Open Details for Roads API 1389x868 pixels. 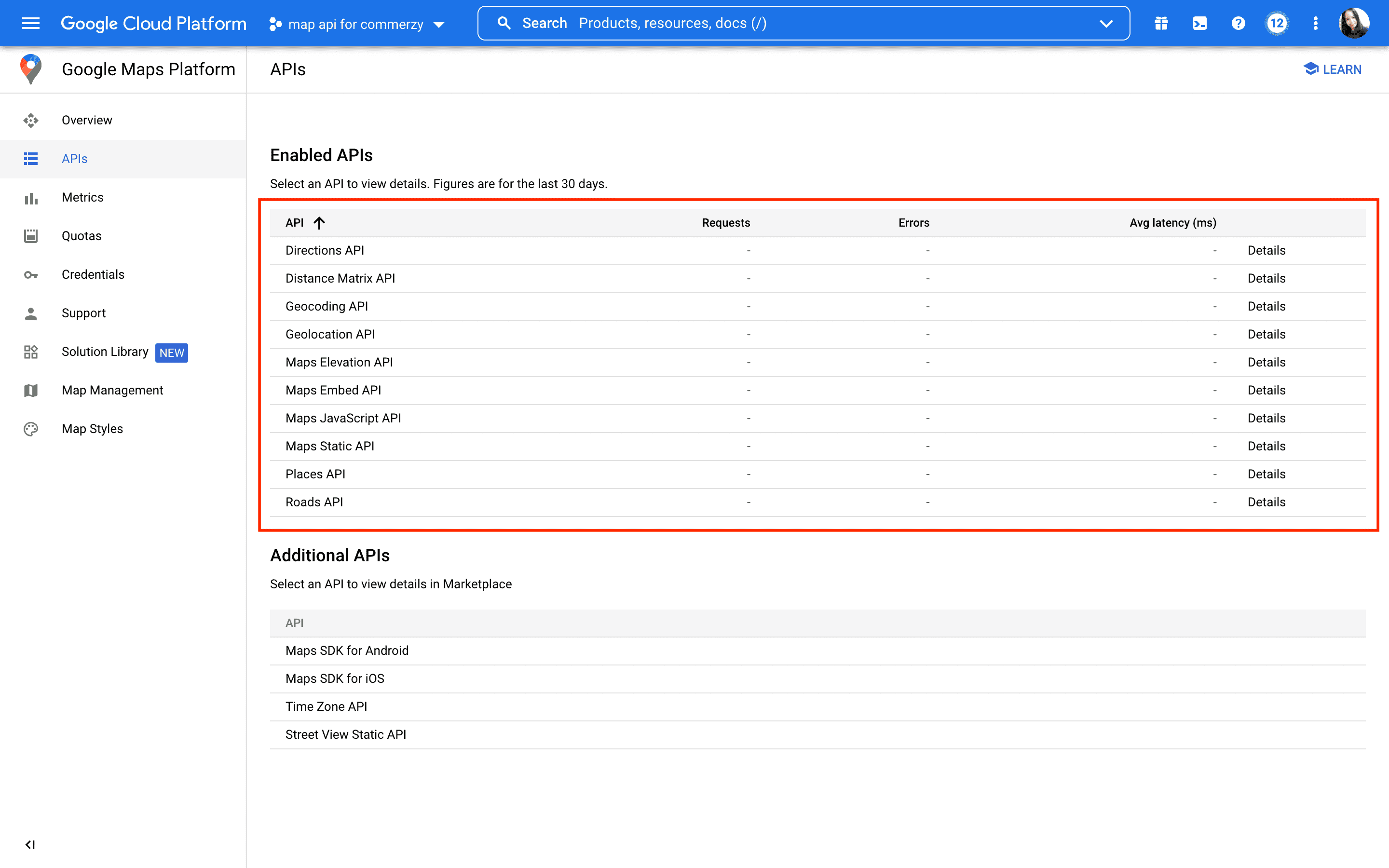click(1266, 502)
